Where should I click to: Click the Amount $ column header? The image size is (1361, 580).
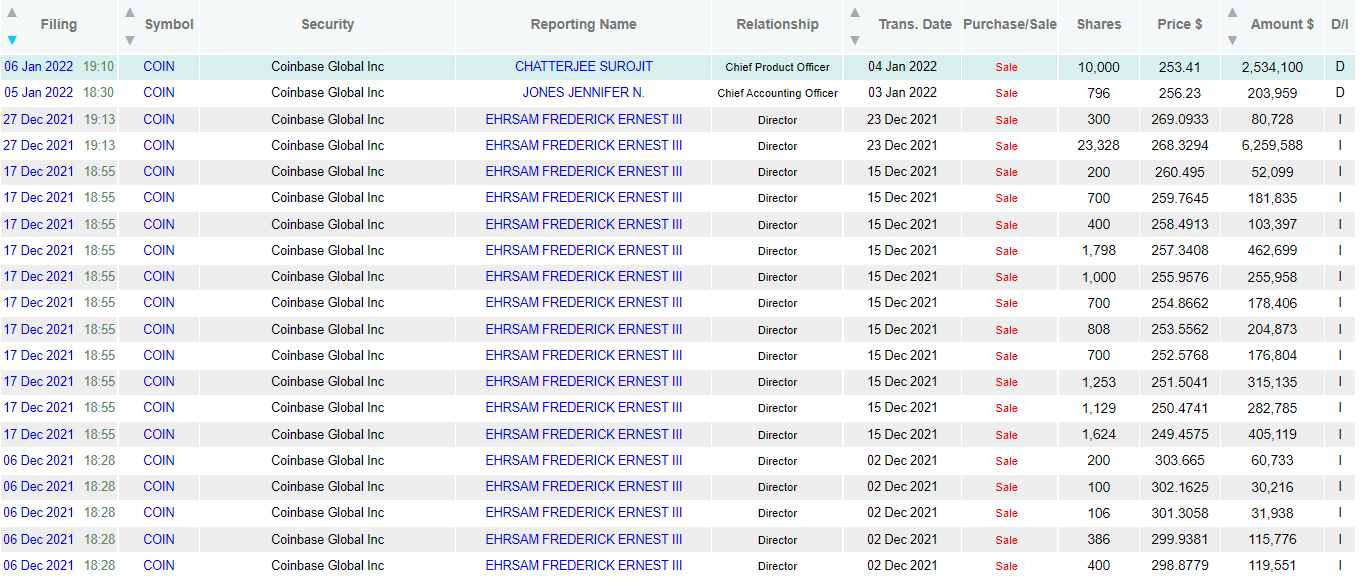click(1282, 24)
